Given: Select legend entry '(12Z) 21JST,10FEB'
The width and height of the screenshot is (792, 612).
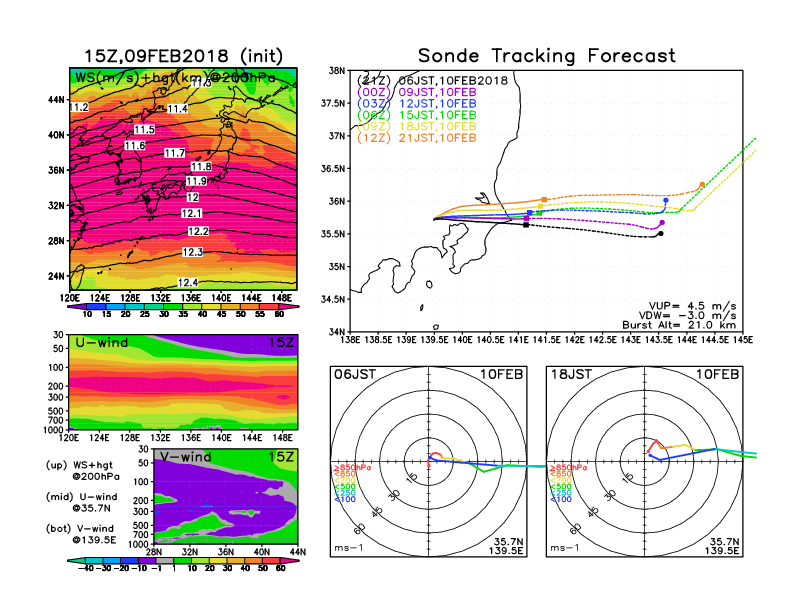Looking at the screenshot, I should click(x=417, y=138).
